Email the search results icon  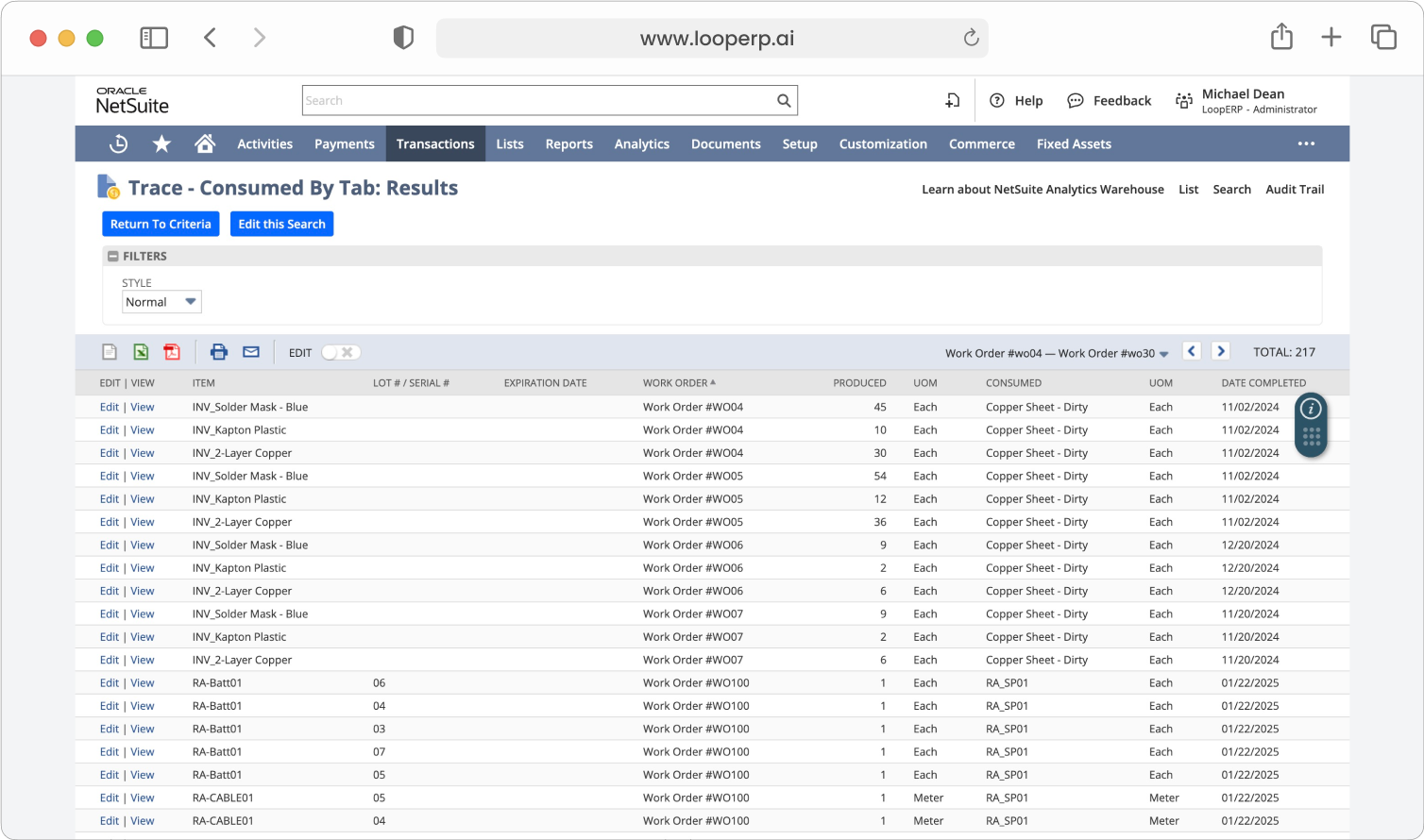(x=251, y=352)
